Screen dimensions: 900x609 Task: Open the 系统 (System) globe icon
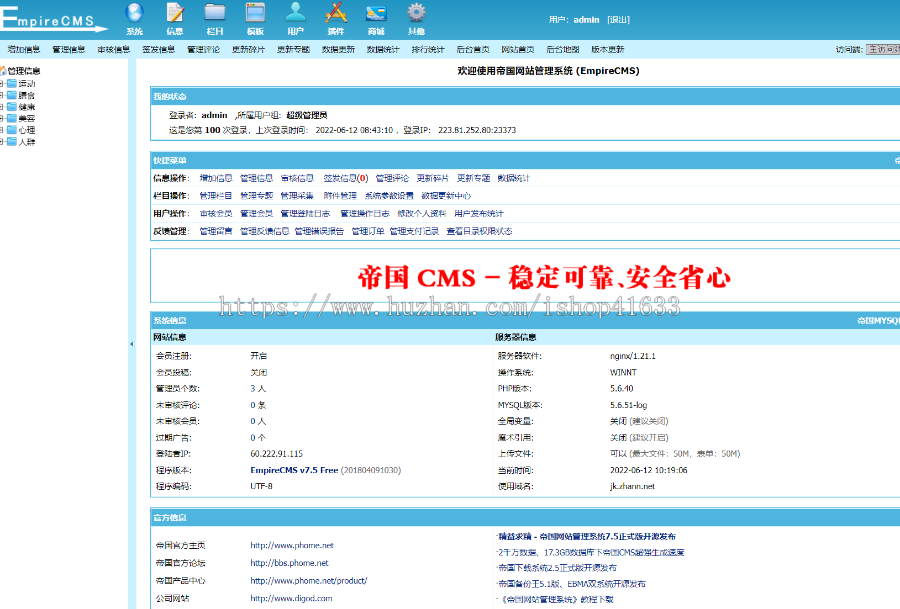[134, 13]
